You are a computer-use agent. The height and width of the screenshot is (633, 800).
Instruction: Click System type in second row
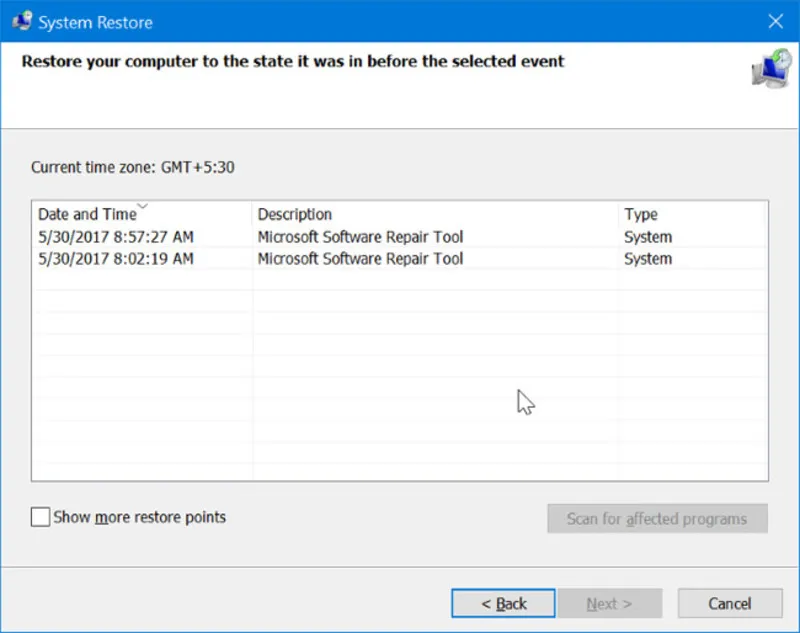point(648,259)
